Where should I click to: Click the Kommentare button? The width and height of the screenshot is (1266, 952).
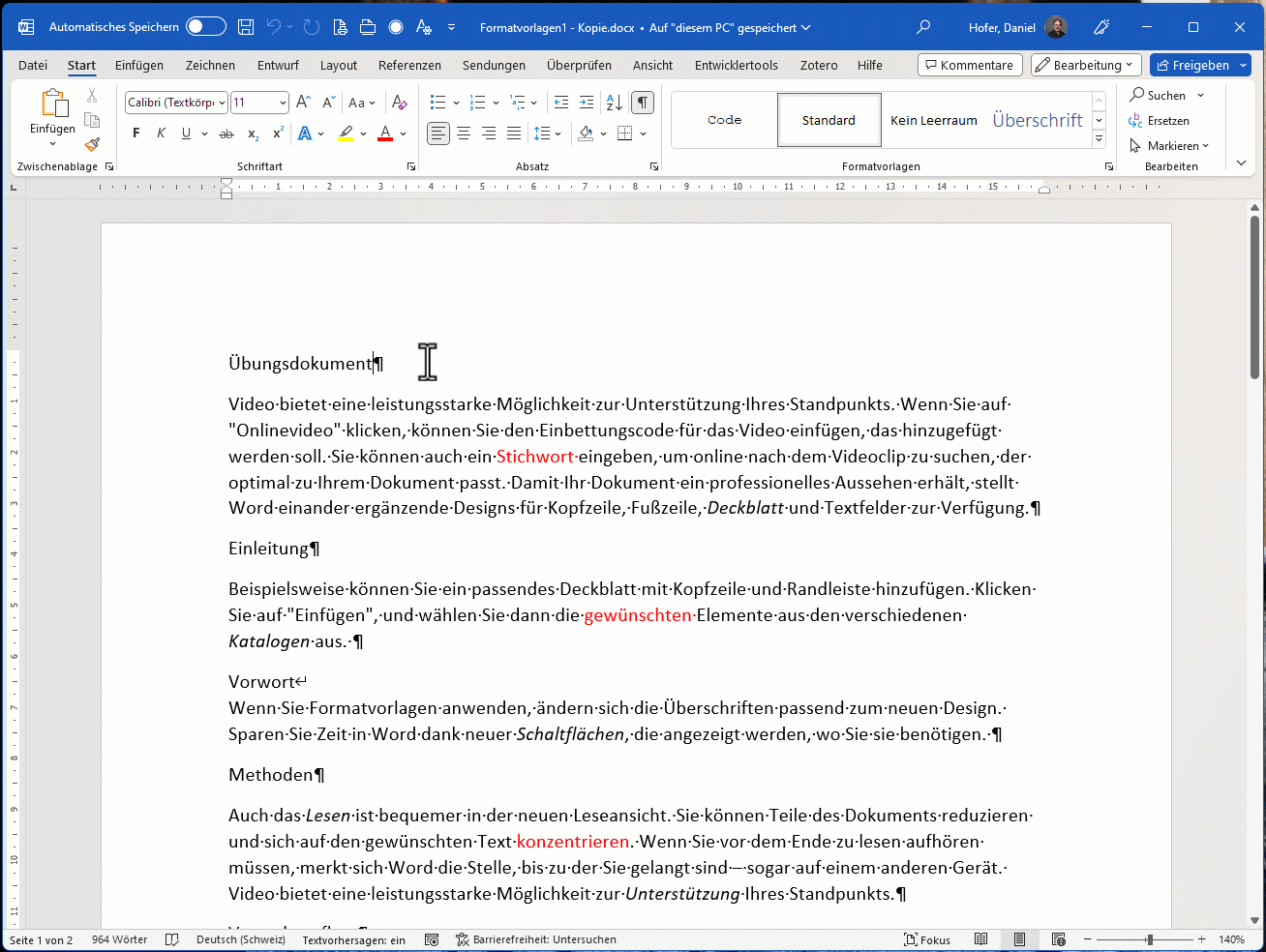click(x=969, y=65)
